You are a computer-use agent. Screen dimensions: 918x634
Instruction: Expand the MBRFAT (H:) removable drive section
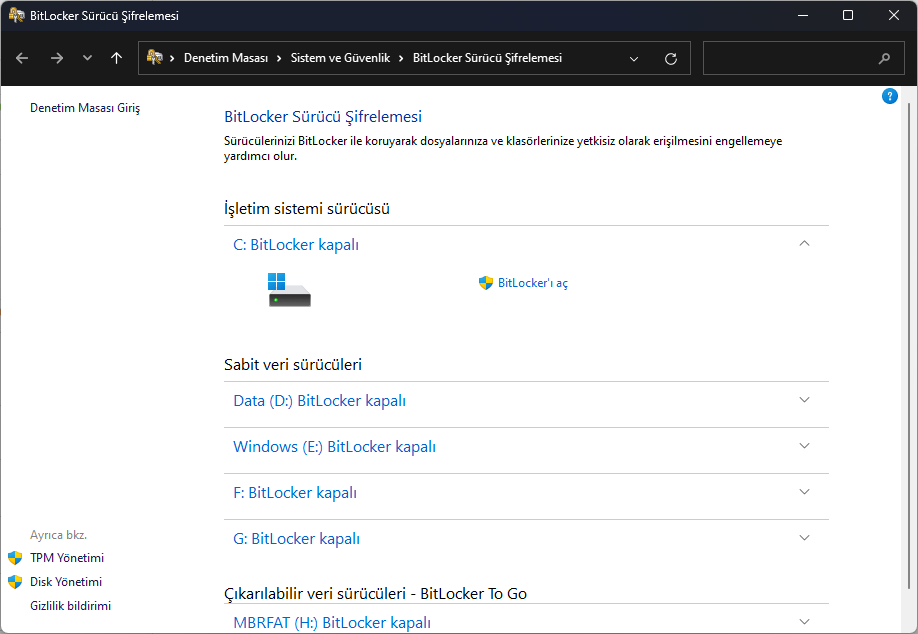(804, 621)
